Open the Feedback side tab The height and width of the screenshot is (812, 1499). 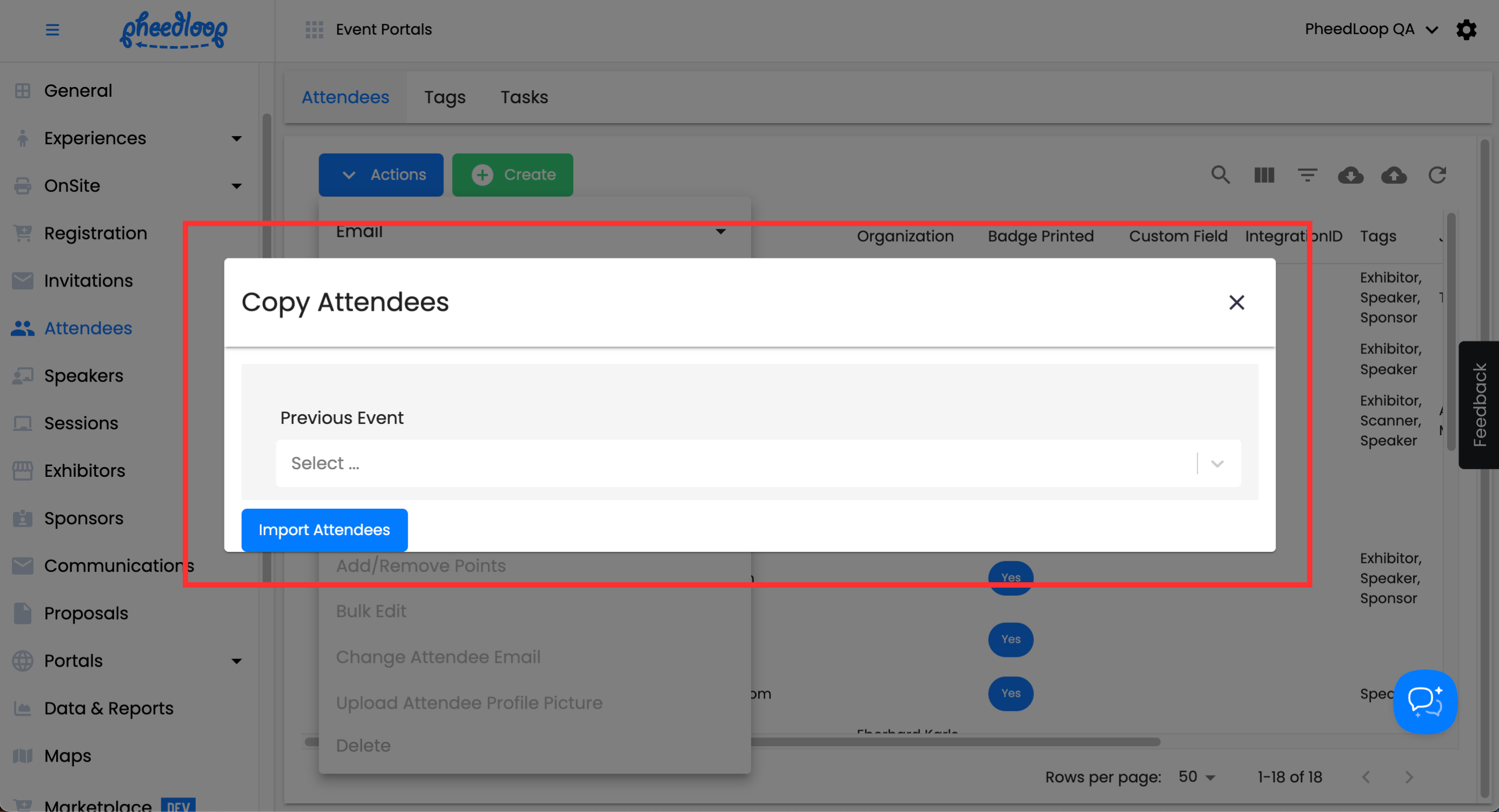pyautogui.click(x=1478, y=405)
